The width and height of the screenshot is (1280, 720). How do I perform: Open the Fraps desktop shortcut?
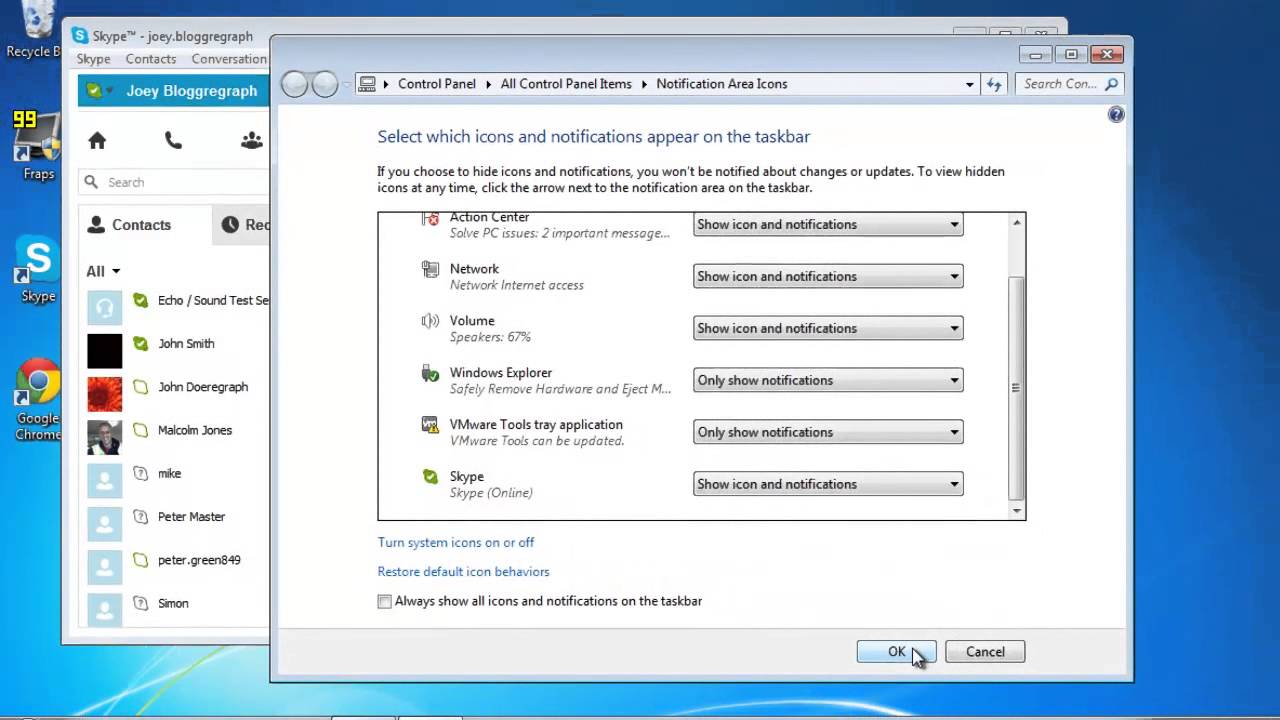pos(38,145)
